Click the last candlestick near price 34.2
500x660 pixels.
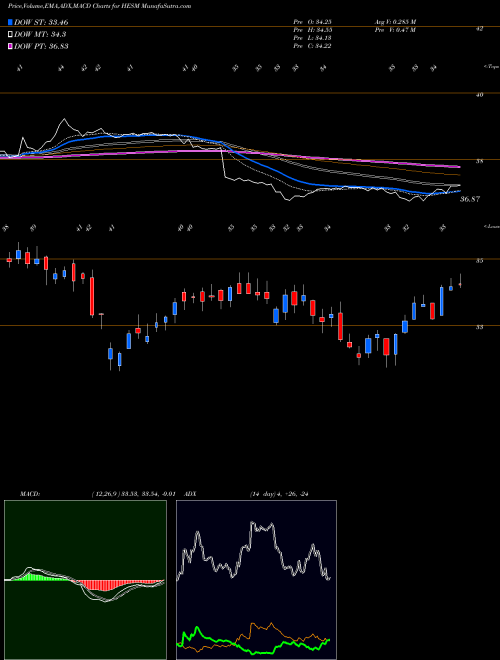pyautogui.click(x=460, y=285)
